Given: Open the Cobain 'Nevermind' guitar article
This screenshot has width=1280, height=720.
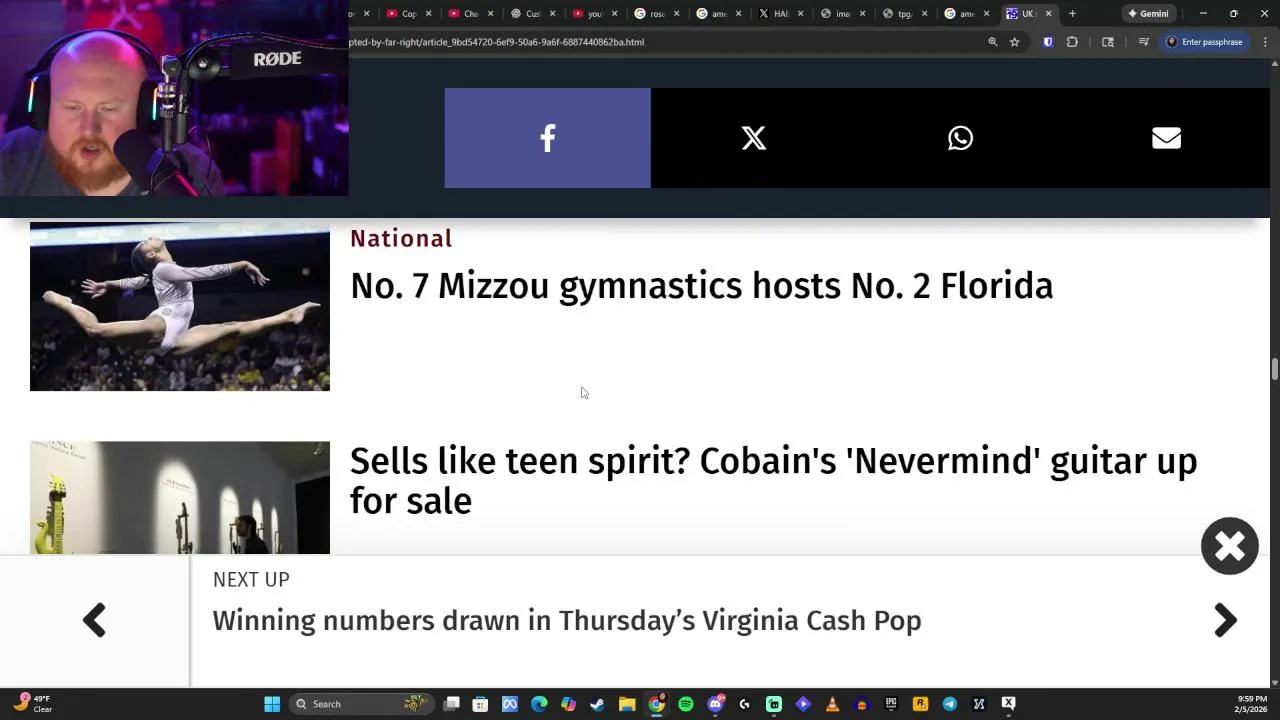Looking at the screenshot, I should [x=773, y=480].
